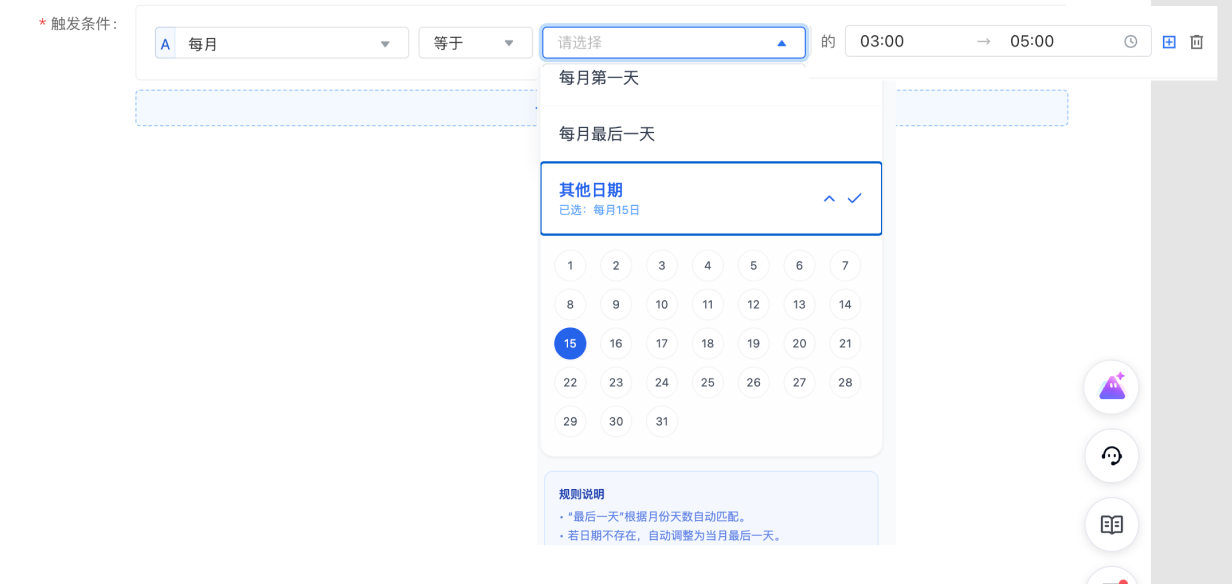Pick the 18th day button
Image resolution: width=1232 pixels, height=584 pixels.
pyautogui.click(x=708, y=344)
